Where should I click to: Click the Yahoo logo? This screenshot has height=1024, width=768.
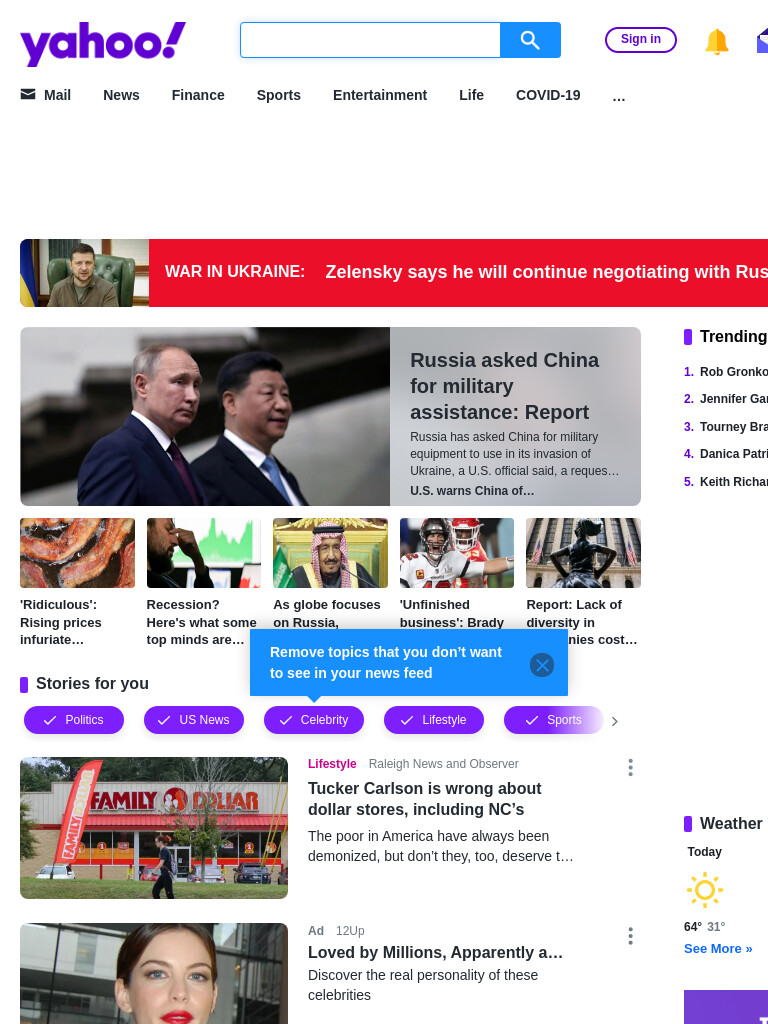point(103,43)
